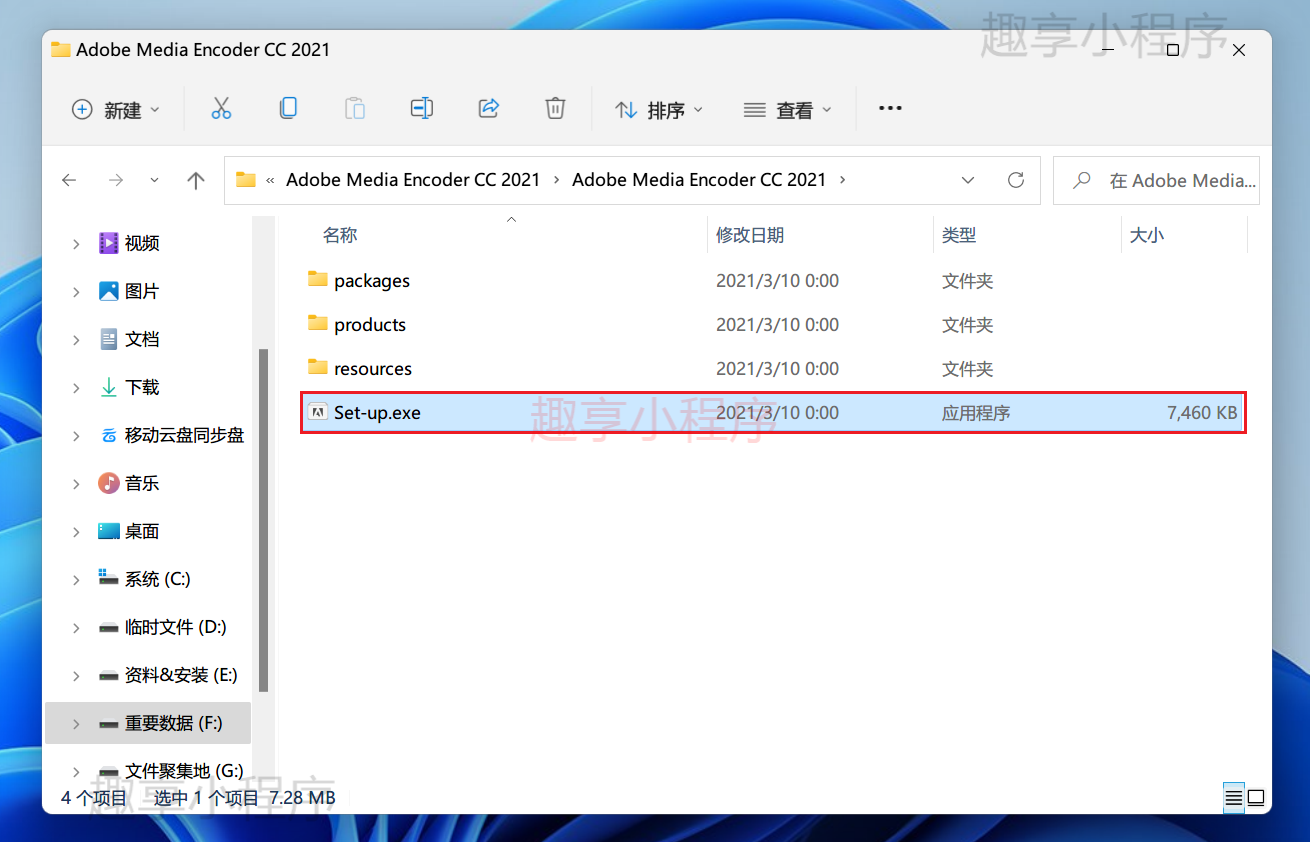Expand the 视频 tree node chevron
1310x842 pixels.
[76, 243]
